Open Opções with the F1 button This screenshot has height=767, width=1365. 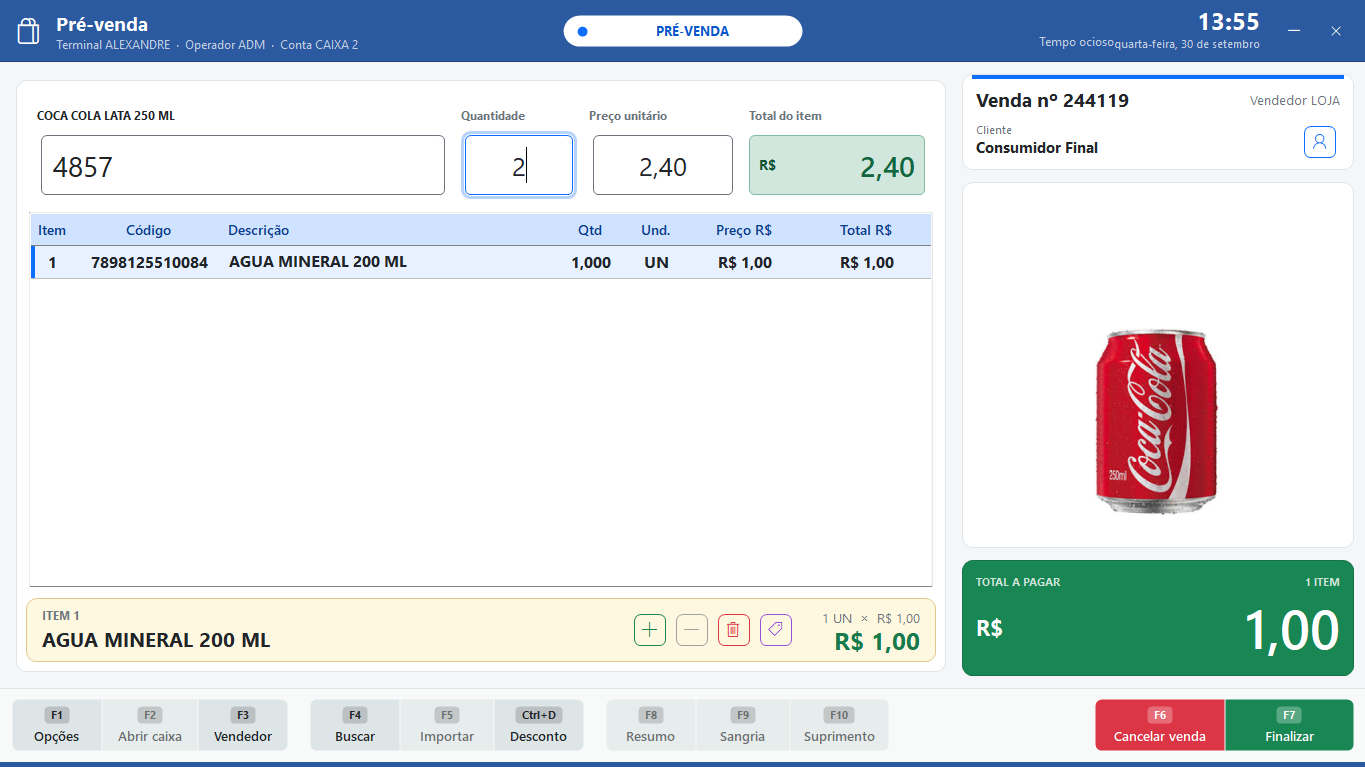point(57,726)
